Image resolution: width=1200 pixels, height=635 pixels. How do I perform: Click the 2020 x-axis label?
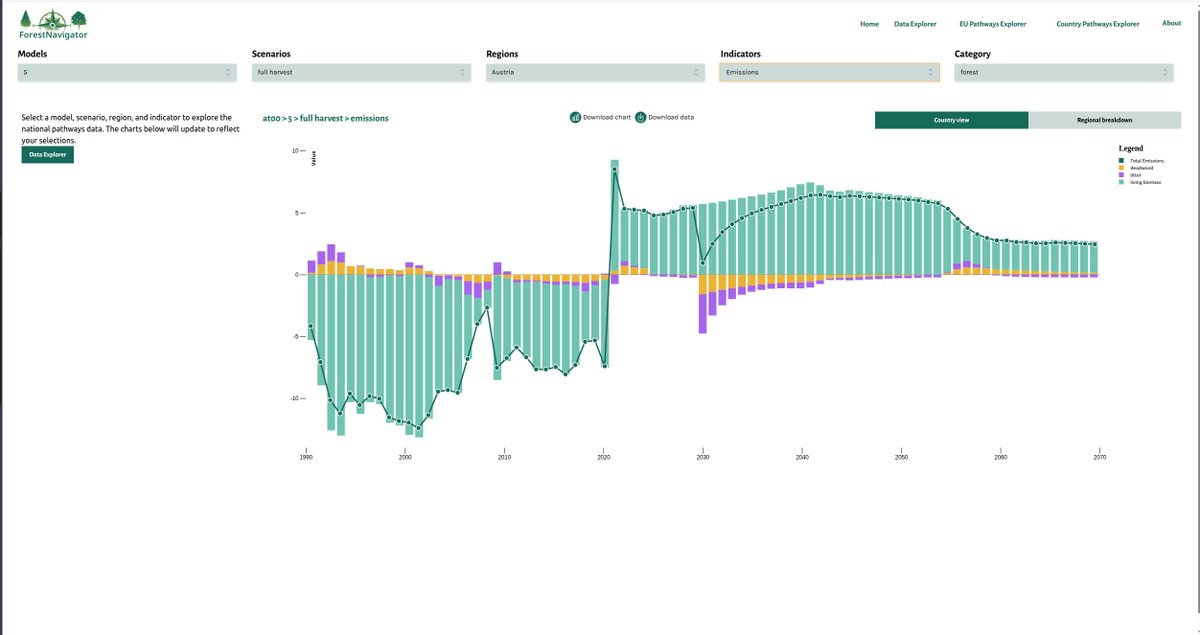[x=604, y=457]
